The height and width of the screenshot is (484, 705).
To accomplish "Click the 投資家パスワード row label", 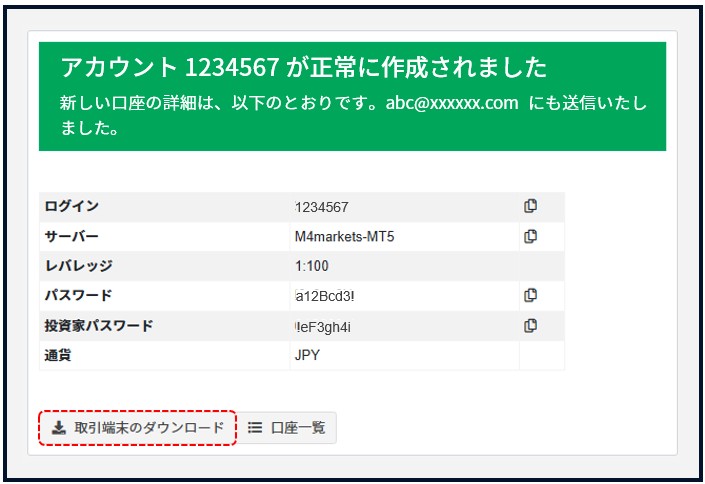I will (97, 326).
